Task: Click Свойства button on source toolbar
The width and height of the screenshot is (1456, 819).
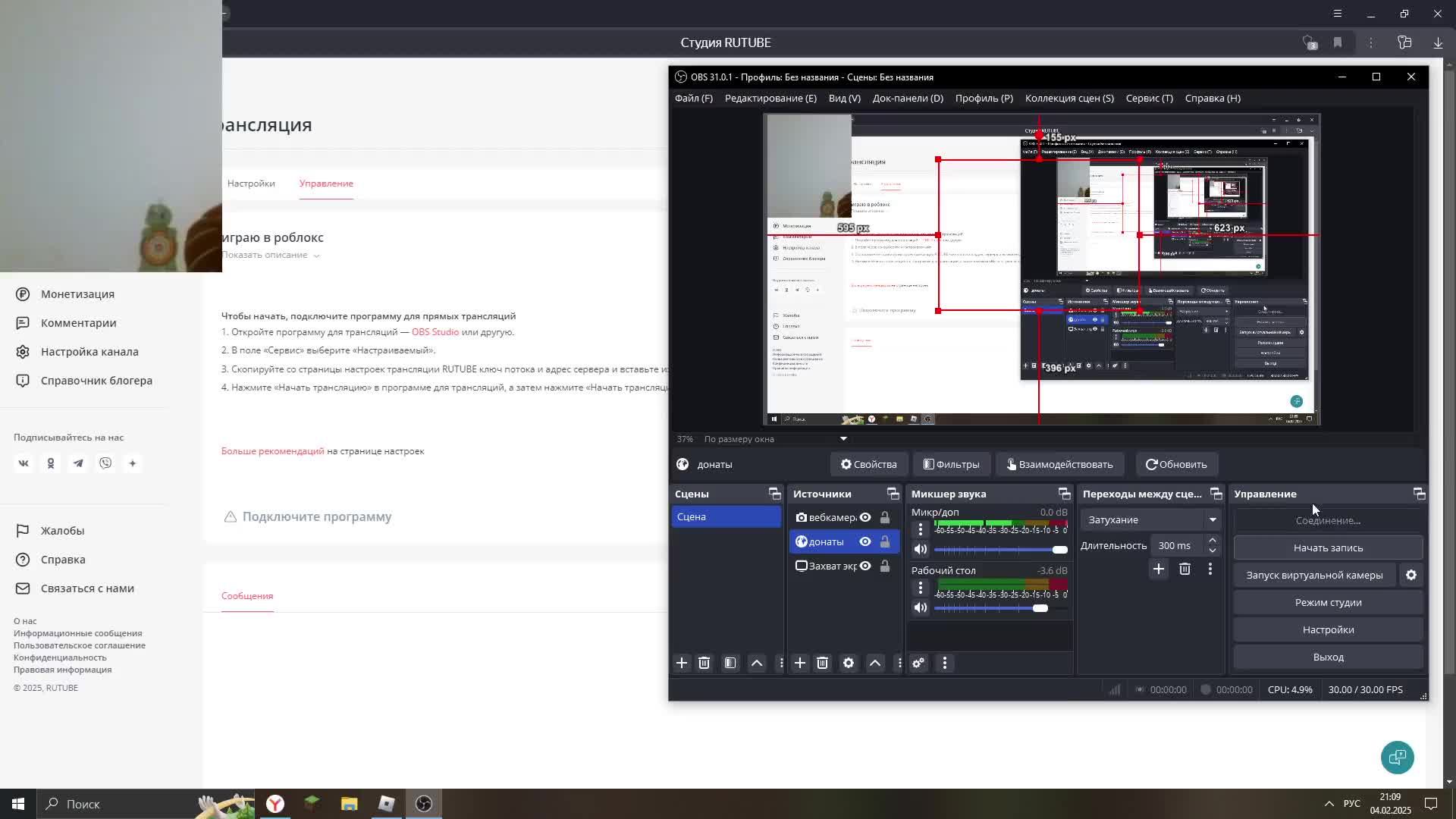Action: (x=868, y=464)
